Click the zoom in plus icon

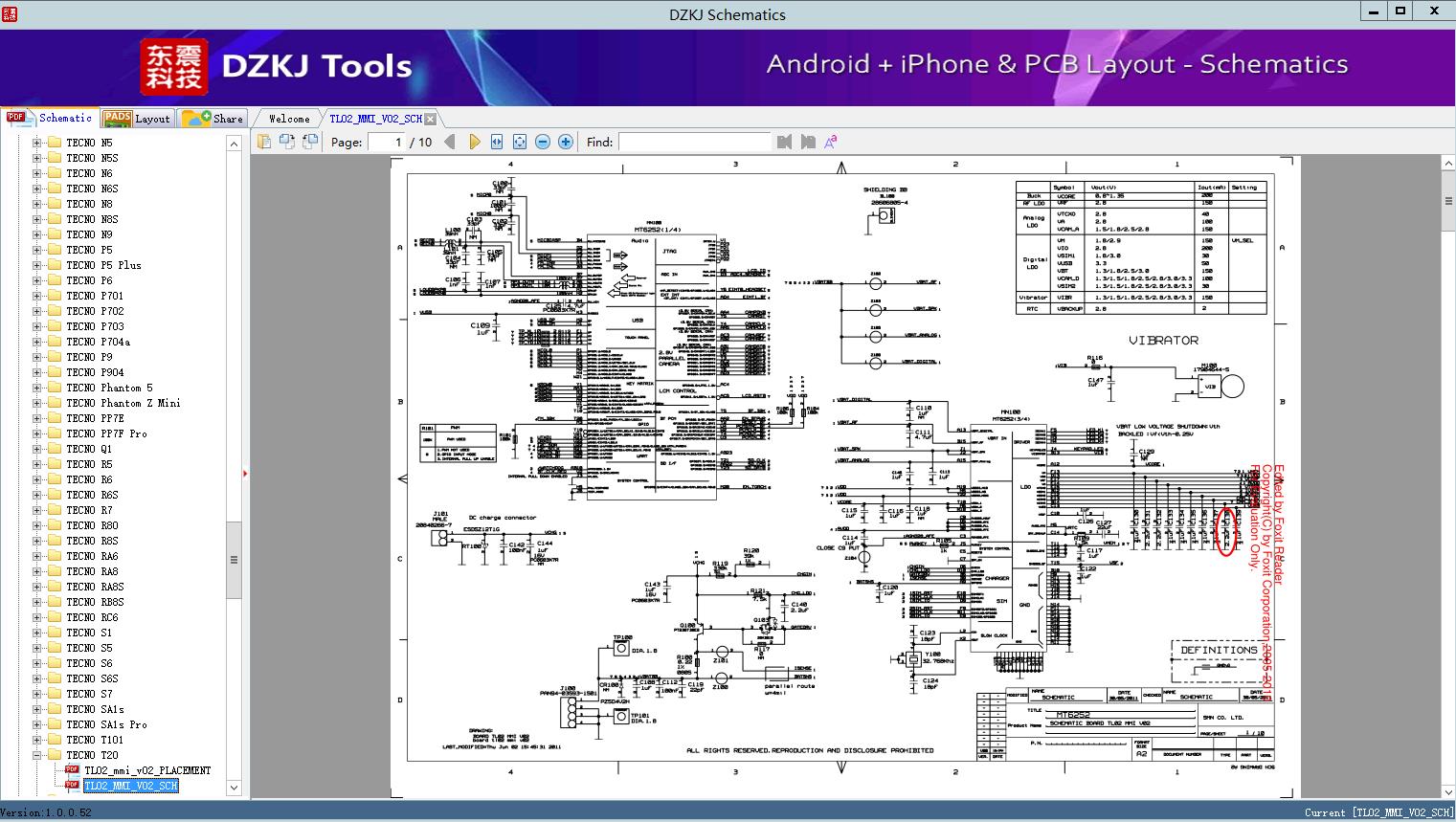click(566, 142)
